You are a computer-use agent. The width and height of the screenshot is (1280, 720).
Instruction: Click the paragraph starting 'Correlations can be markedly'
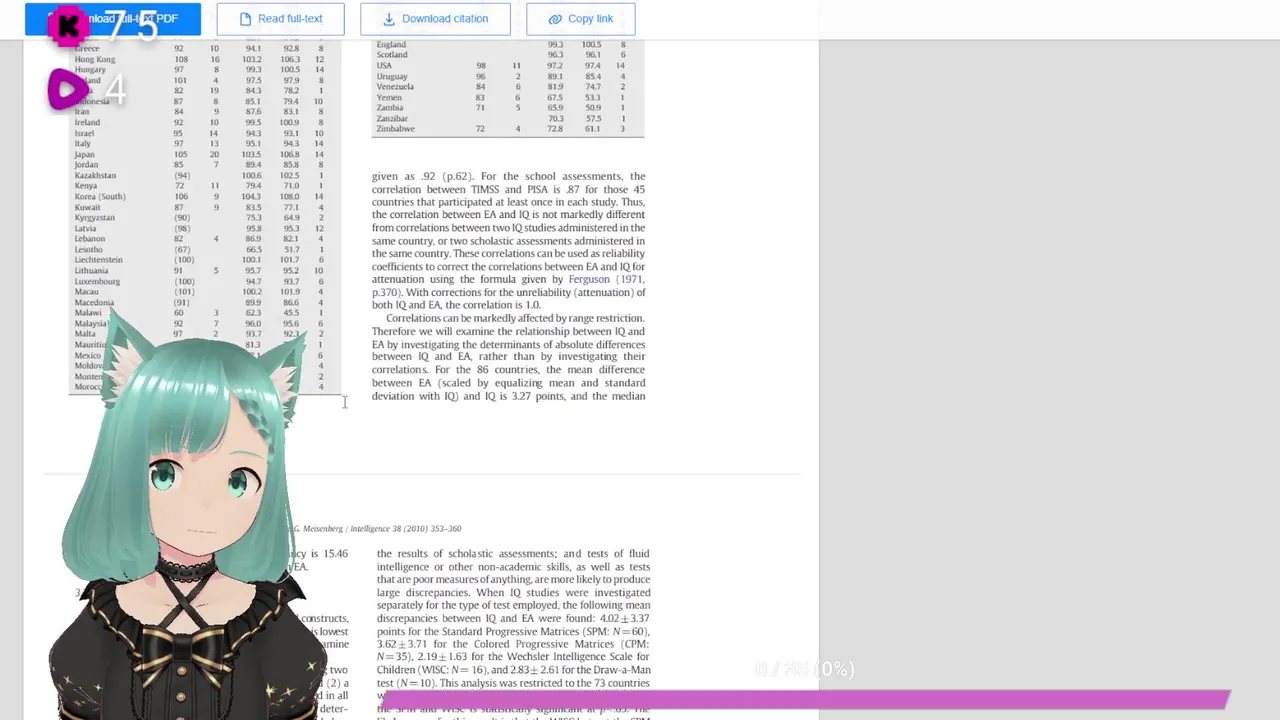[x=509, y=357]
